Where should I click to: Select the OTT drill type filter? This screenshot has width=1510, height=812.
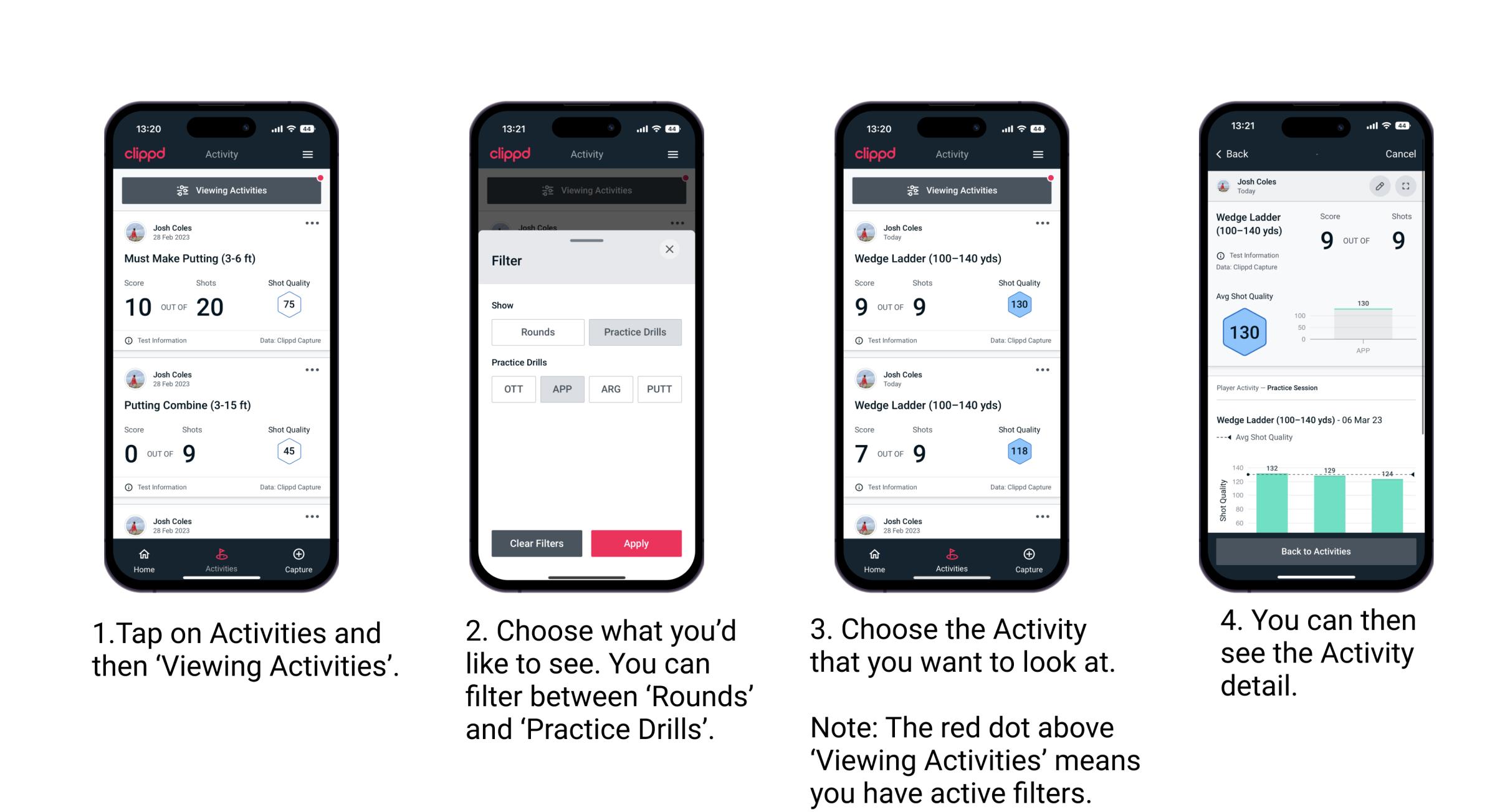(511, 389)
